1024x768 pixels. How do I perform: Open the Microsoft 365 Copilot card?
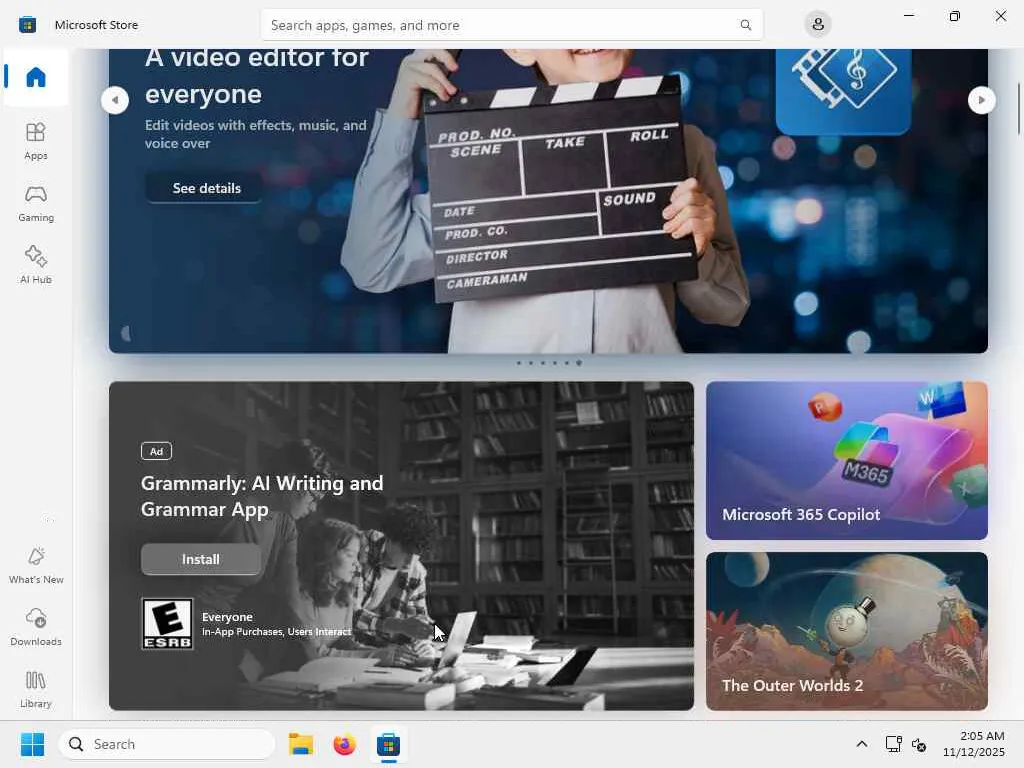[846, 460]
